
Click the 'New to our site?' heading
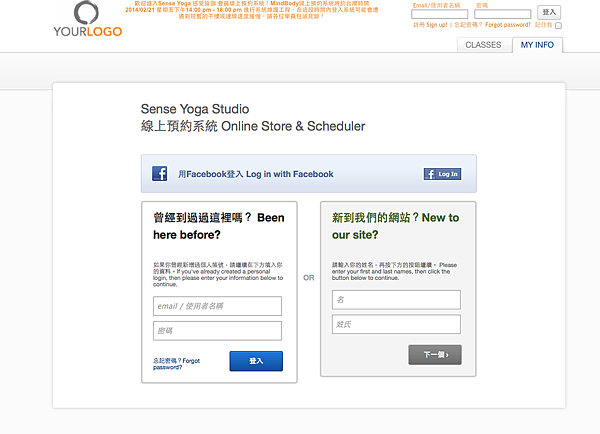point(396,226)
